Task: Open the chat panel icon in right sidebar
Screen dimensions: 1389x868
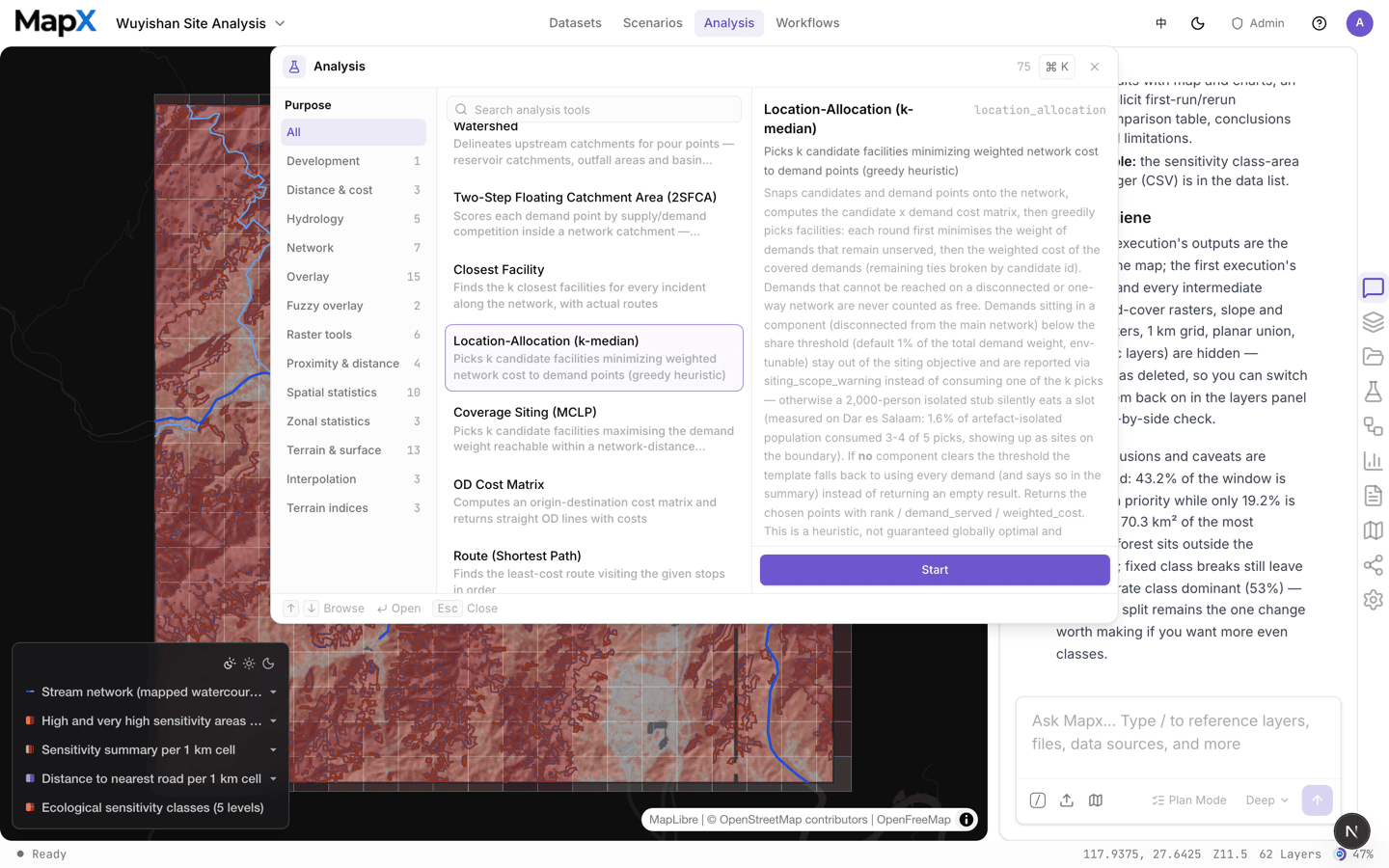Action: coord(1373,287)
